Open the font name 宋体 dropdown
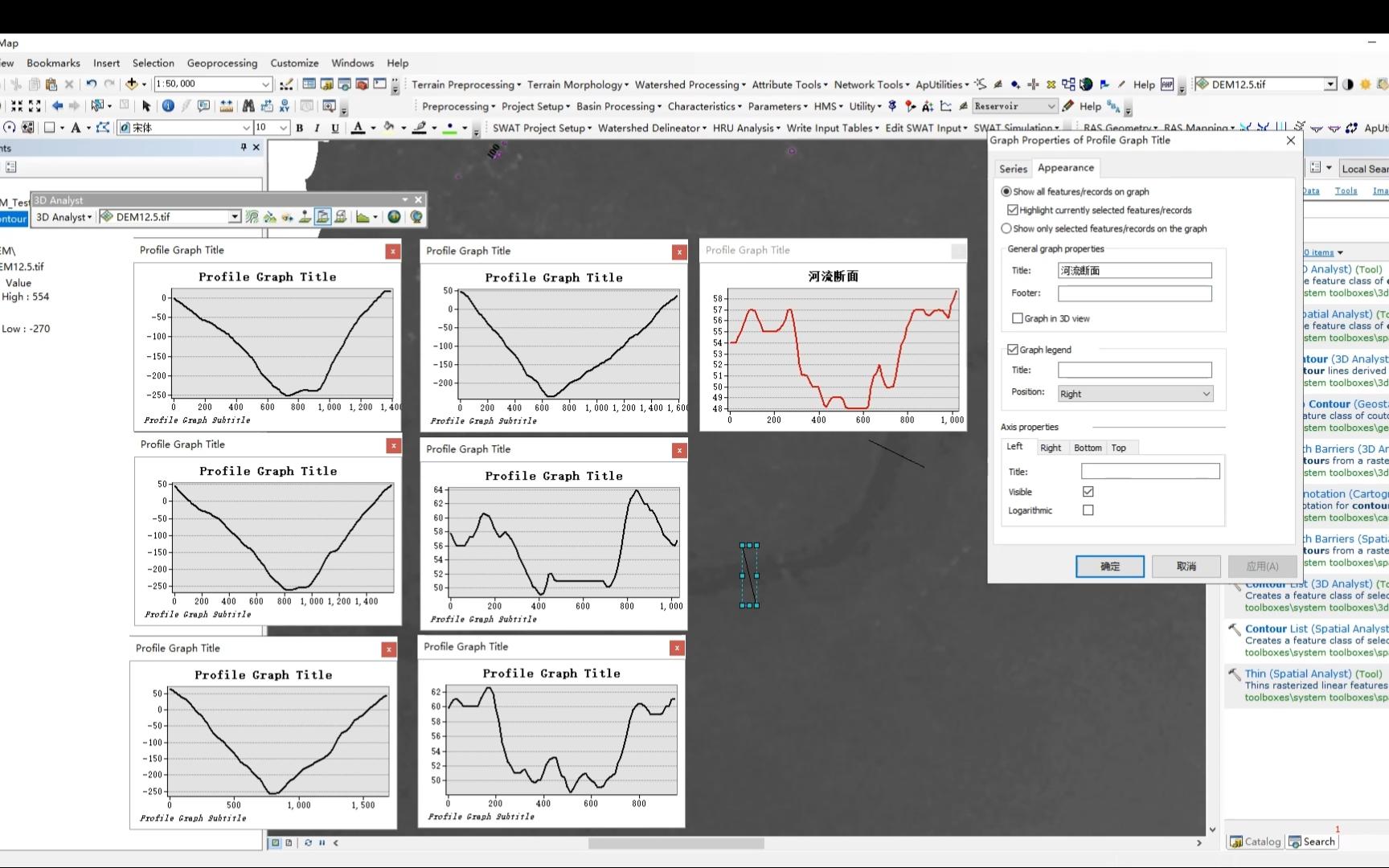Image resolution: width=1389 pixels, height=868 pixels. (x=246, y=128)
